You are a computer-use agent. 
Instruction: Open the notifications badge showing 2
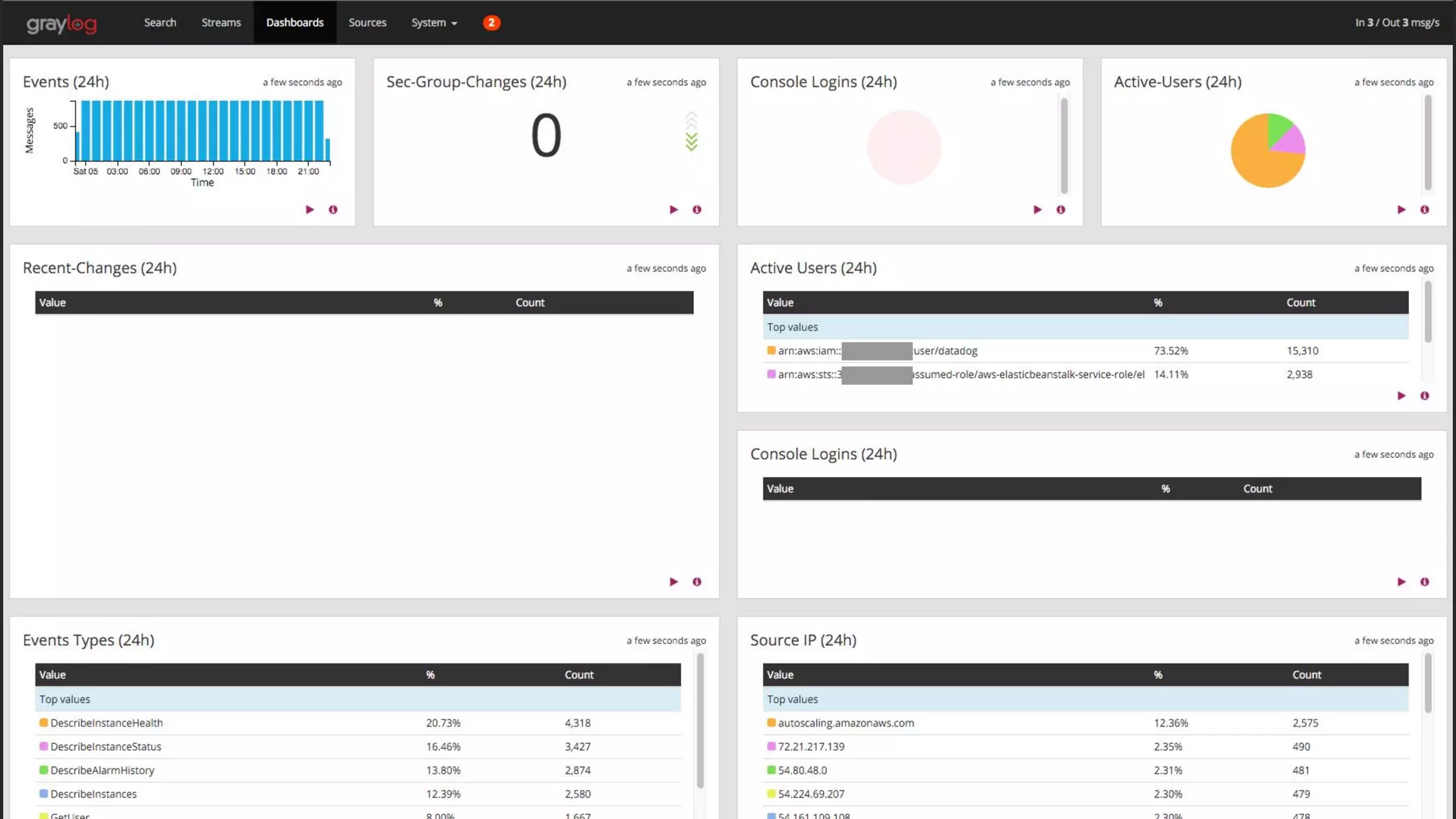coord(491,23)
